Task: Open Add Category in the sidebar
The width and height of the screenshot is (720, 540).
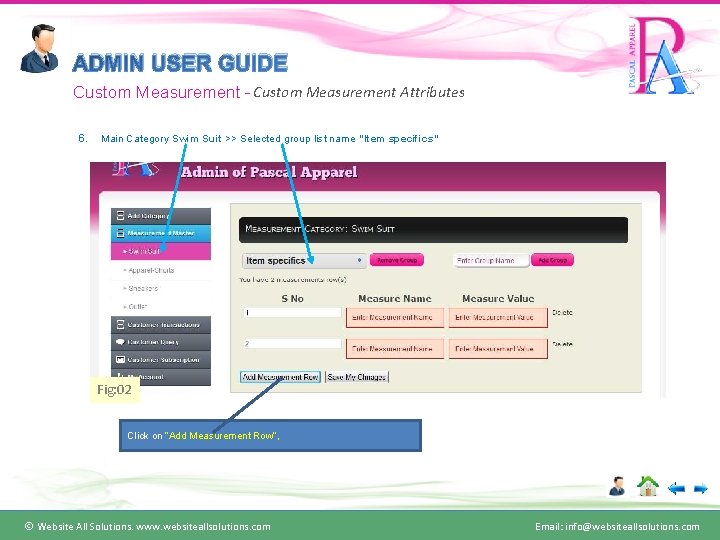Action: pyautogui.click(x=161, y=216)
